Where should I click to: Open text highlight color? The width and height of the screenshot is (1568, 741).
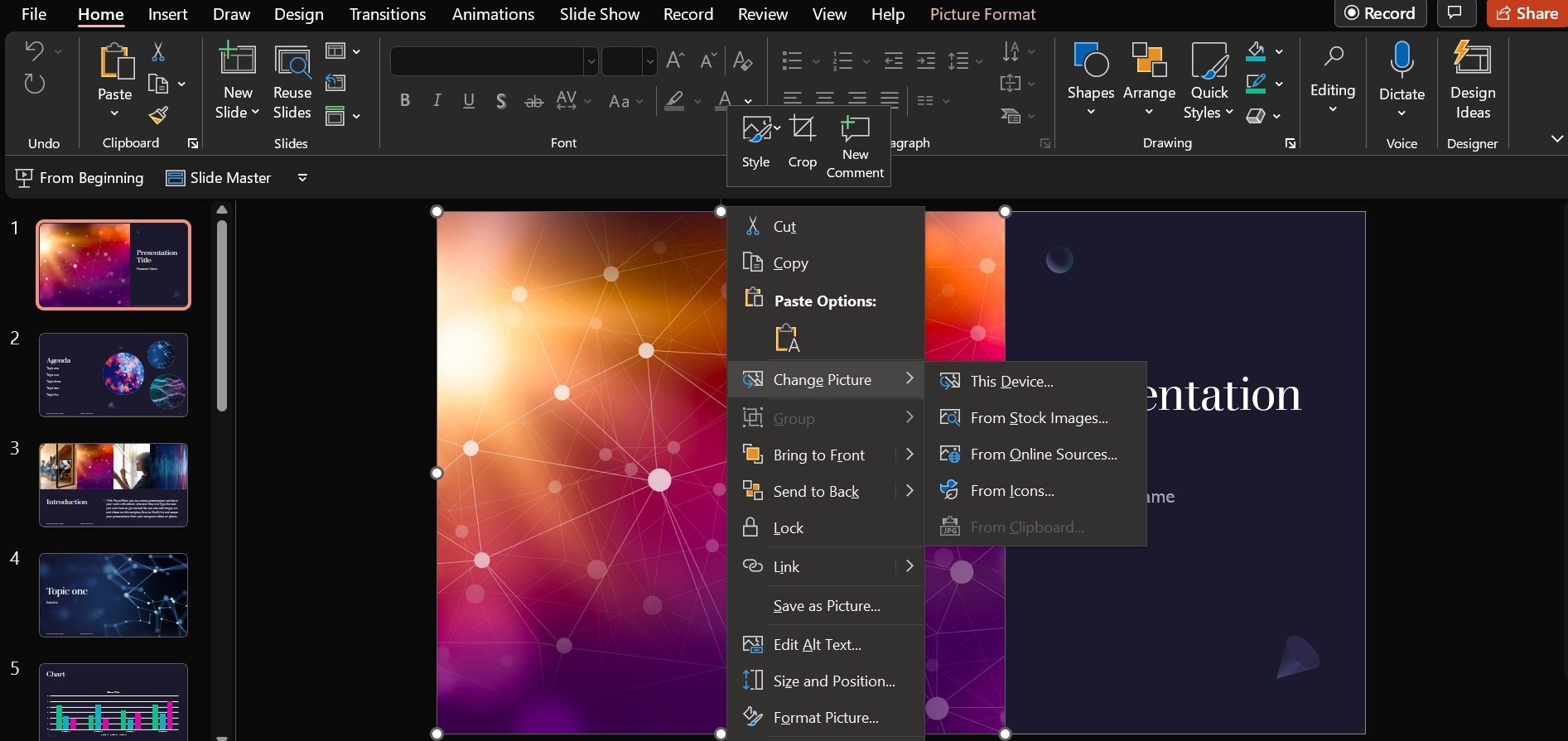(675, 101)
